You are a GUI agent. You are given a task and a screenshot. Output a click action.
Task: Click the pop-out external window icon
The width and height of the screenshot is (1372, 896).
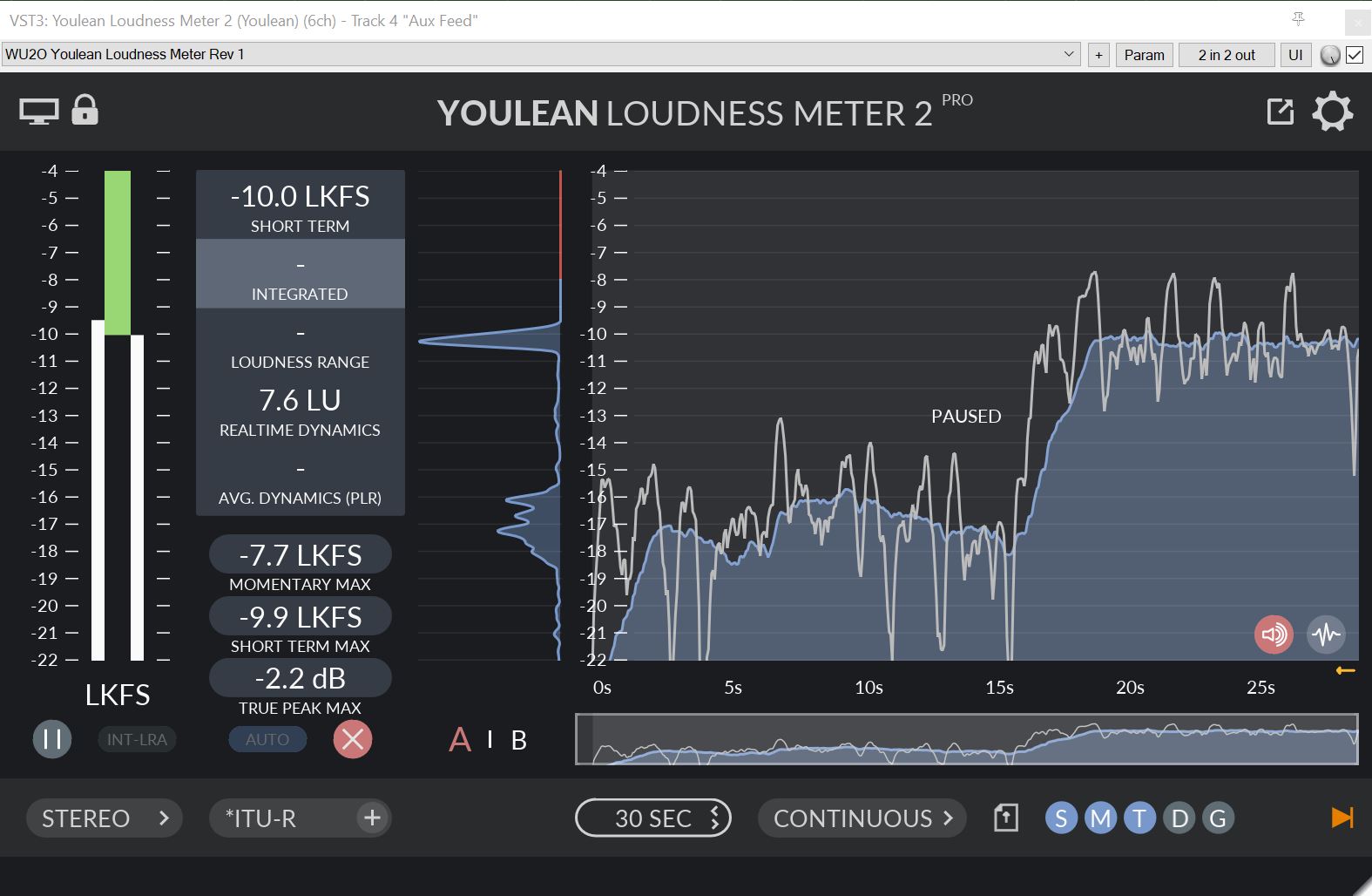coord(1280,112)
